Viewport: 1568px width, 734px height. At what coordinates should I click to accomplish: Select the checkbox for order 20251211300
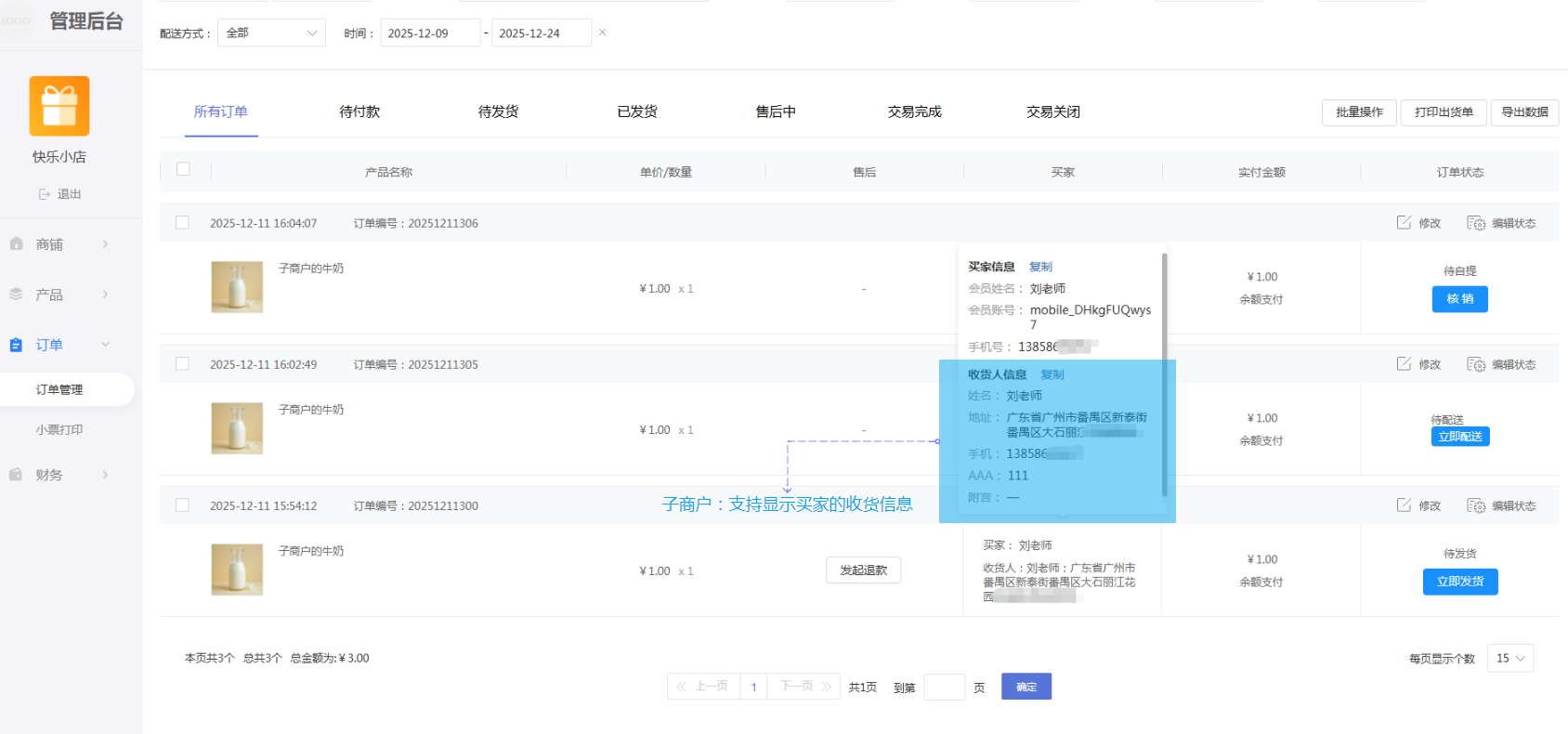click(183, 505)
